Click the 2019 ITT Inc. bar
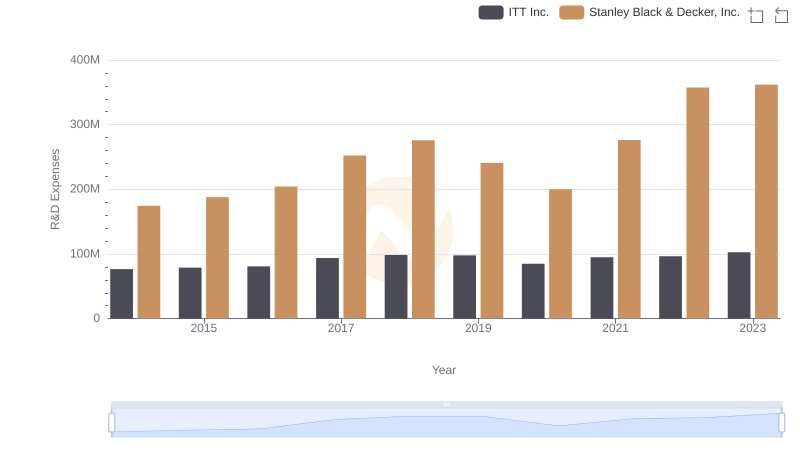800x461 pixels. (464, 287)
